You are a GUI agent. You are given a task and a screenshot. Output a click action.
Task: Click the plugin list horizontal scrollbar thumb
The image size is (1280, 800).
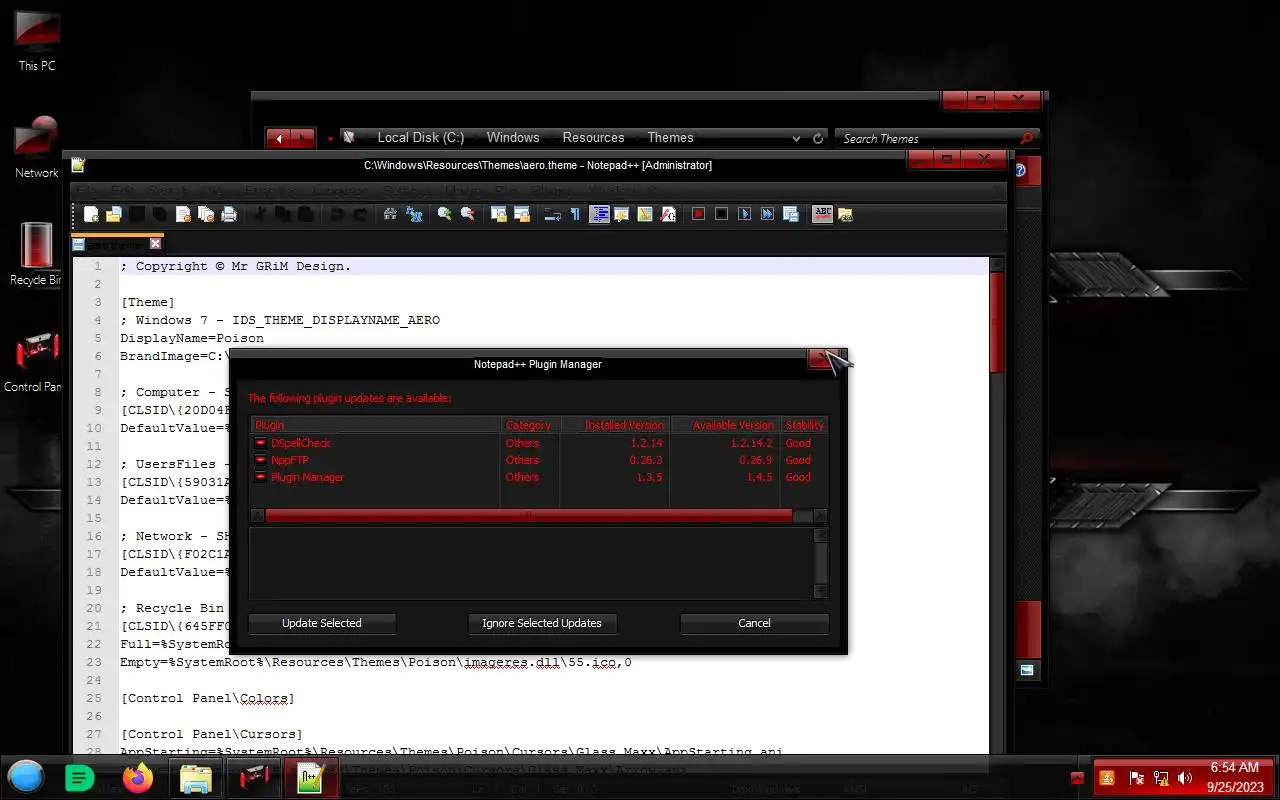click(x=528, y=516)
